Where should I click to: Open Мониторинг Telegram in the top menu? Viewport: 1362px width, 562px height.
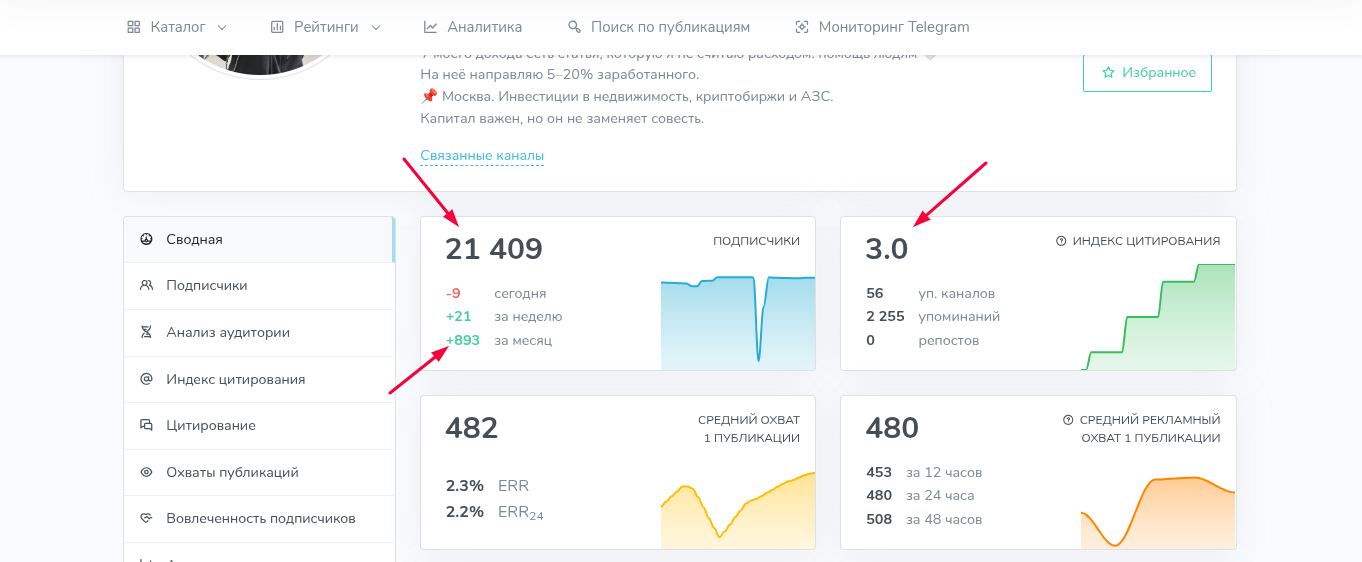click(x=881, y=27)
